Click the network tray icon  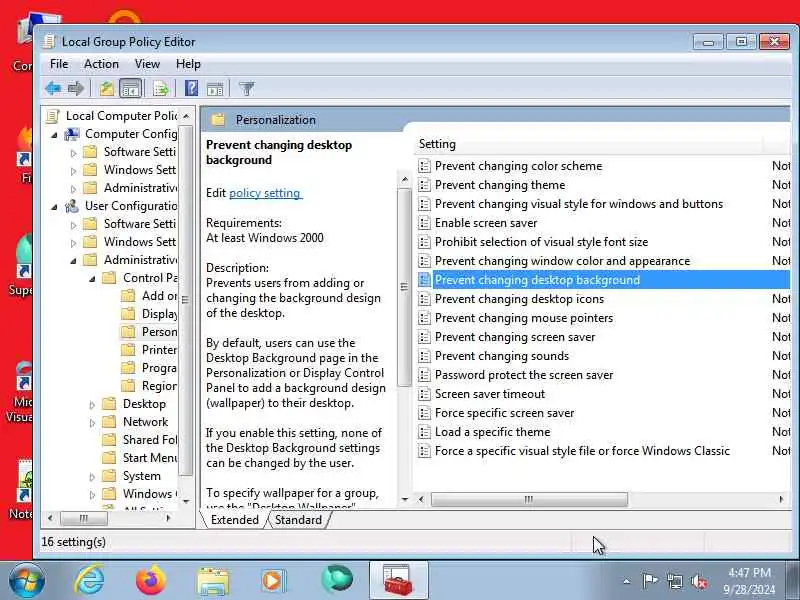674,581
